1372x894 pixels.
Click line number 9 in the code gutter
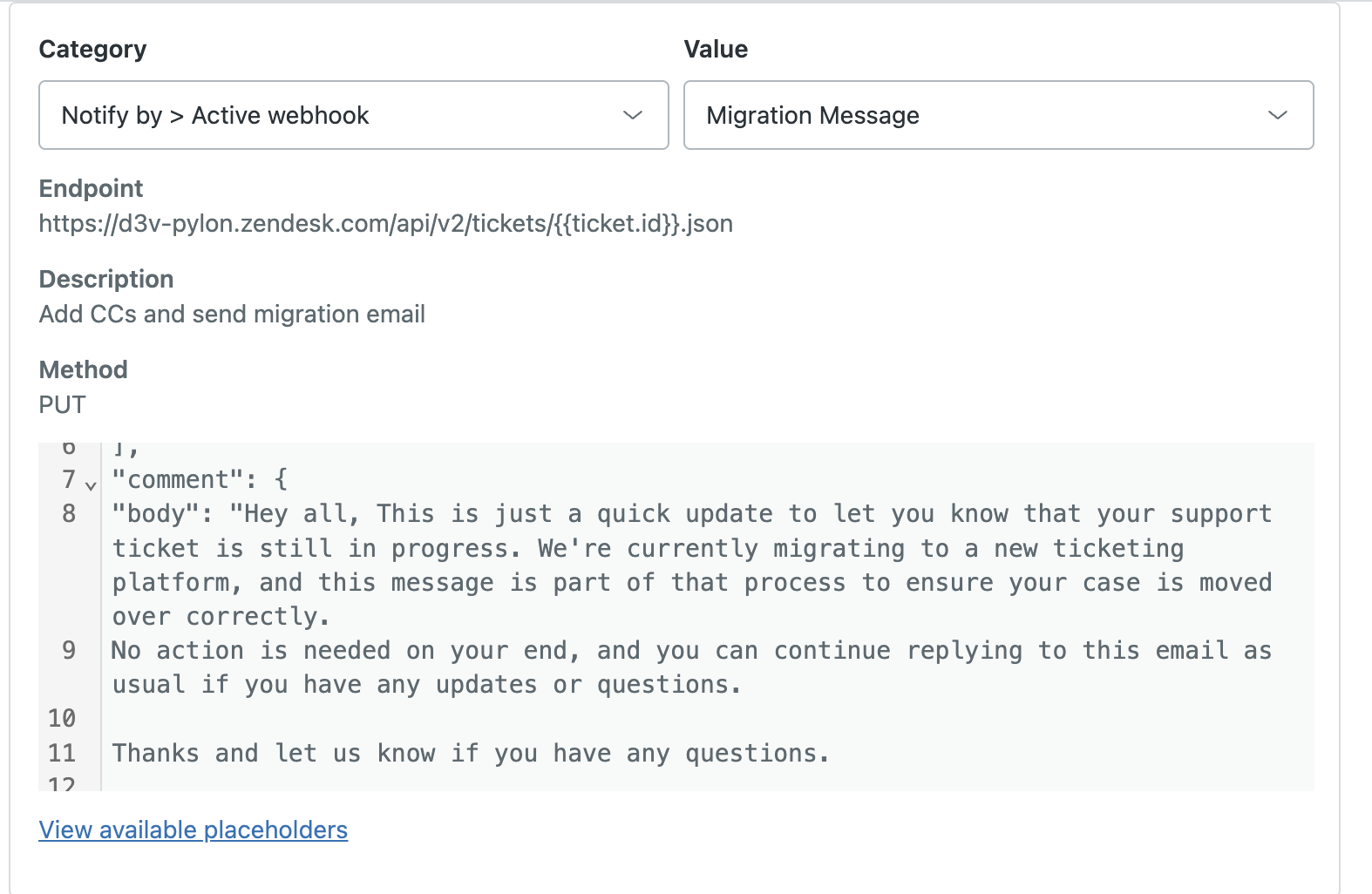click(69, 650)
